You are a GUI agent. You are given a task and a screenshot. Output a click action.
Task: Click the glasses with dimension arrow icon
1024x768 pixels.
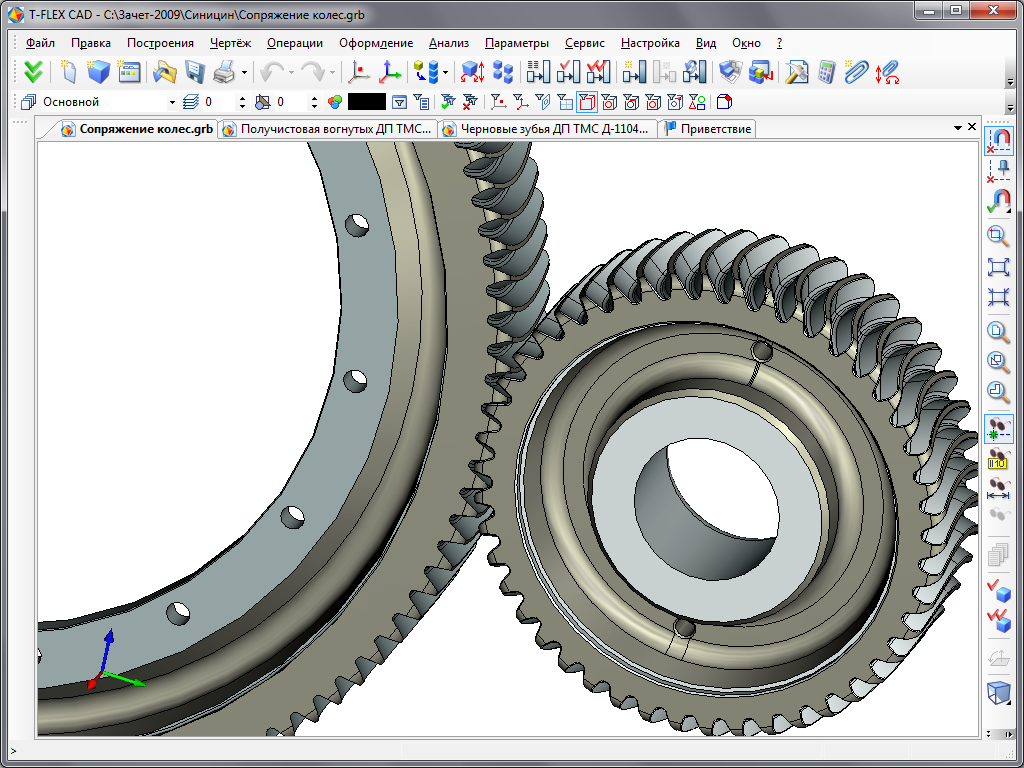click(998, 488)
